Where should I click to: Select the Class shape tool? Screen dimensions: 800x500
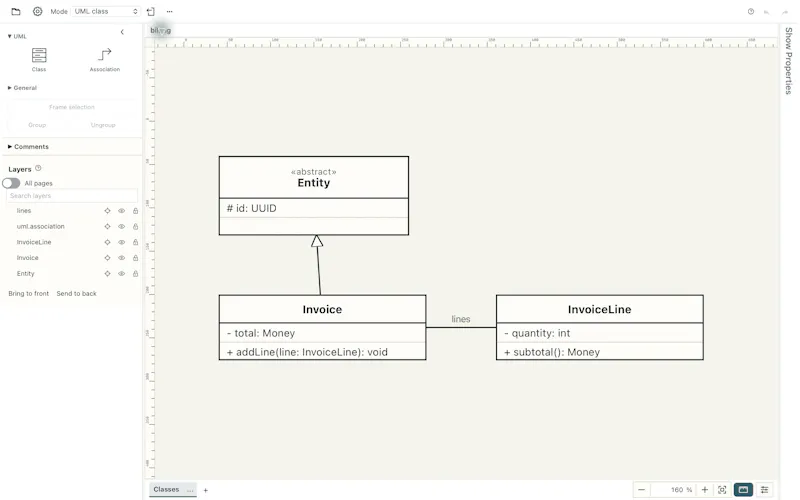click(39, 60)
